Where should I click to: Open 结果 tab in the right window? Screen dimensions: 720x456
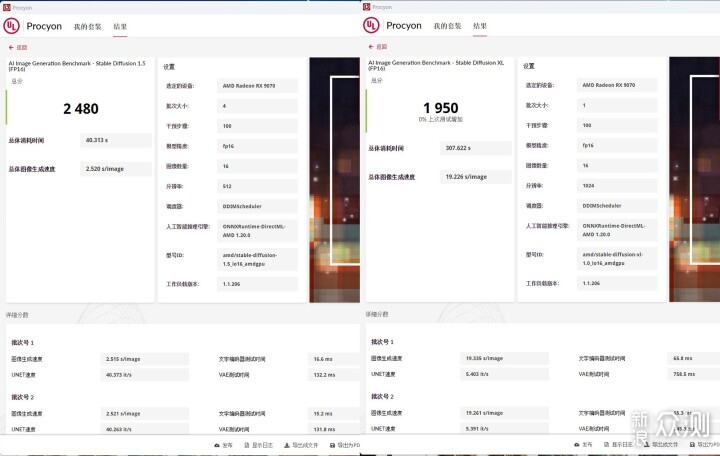coord(480,26)
